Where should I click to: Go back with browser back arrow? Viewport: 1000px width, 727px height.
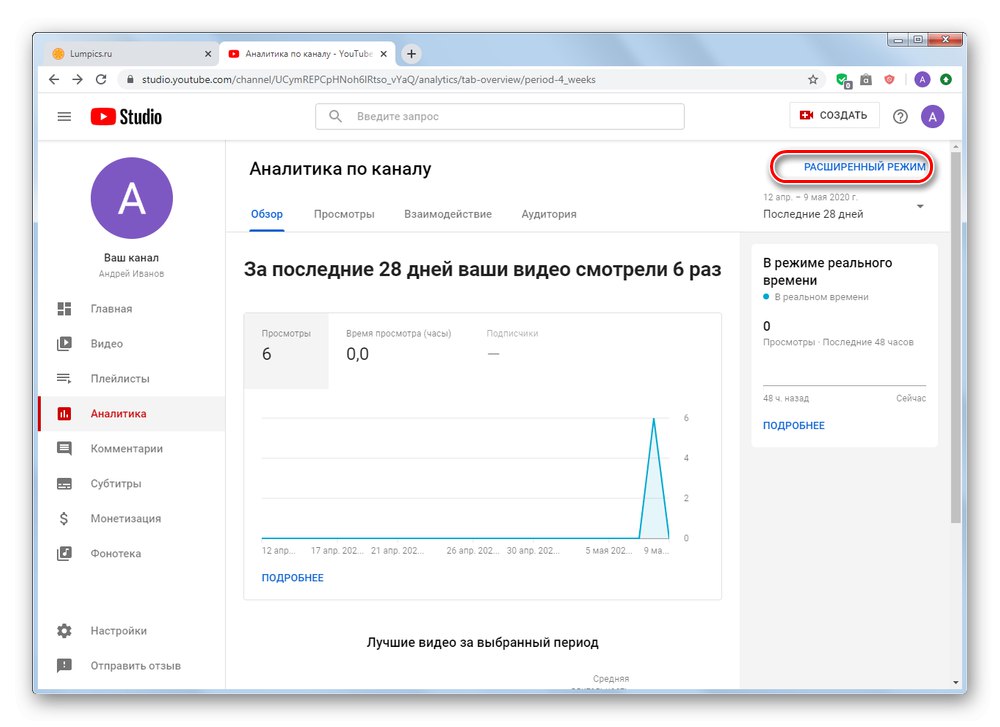pos(54,80)
